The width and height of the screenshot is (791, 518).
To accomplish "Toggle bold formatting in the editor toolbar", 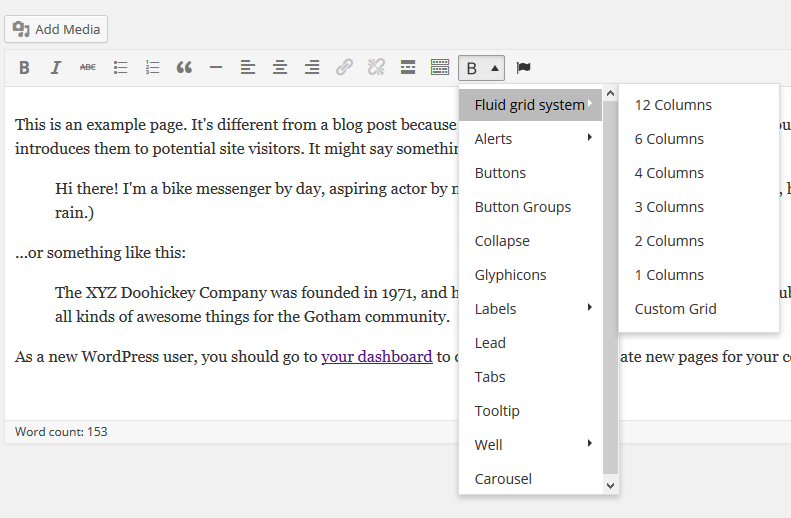I will click(x=24, y=67).
